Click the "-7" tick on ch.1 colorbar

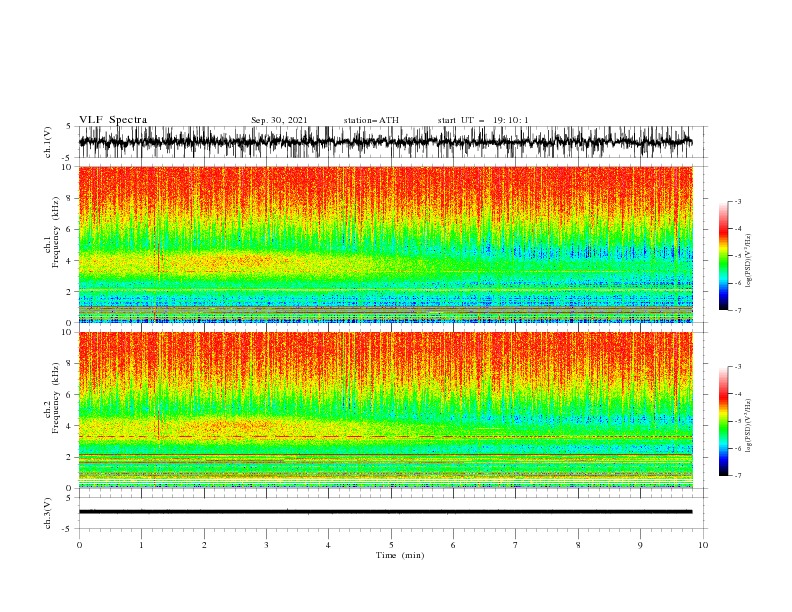click(x=737, y=310)
